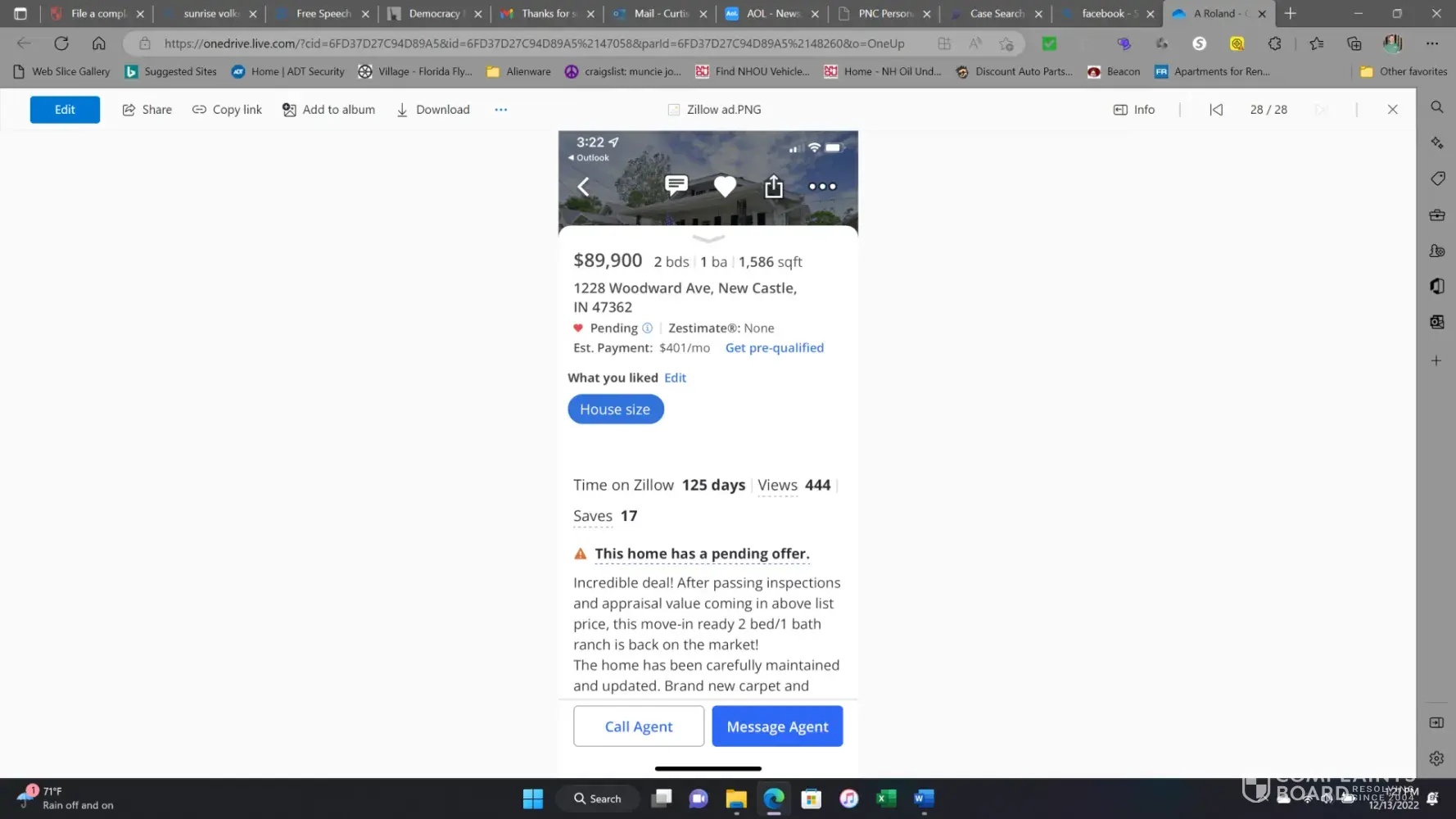This screenshot has width=1456, height=819.
Task: Switch to the sunrise volk tab
Action: tap(209, 14)
